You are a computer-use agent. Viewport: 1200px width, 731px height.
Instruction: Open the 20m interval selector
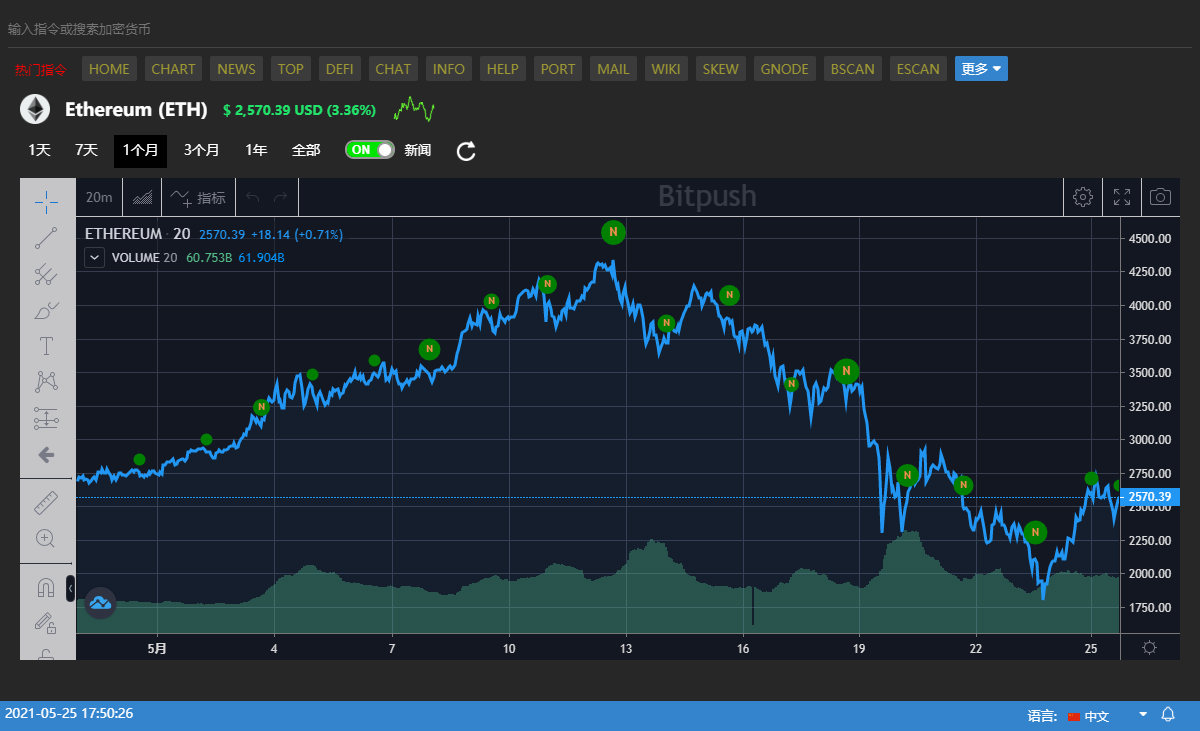[x=99, y=198]
